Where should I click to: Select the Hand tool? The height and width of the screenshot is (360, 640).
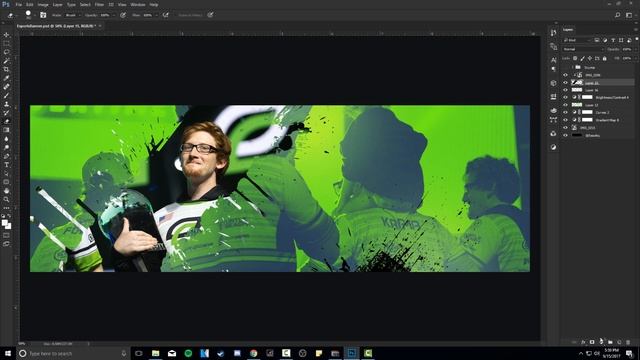click(7, 191)
